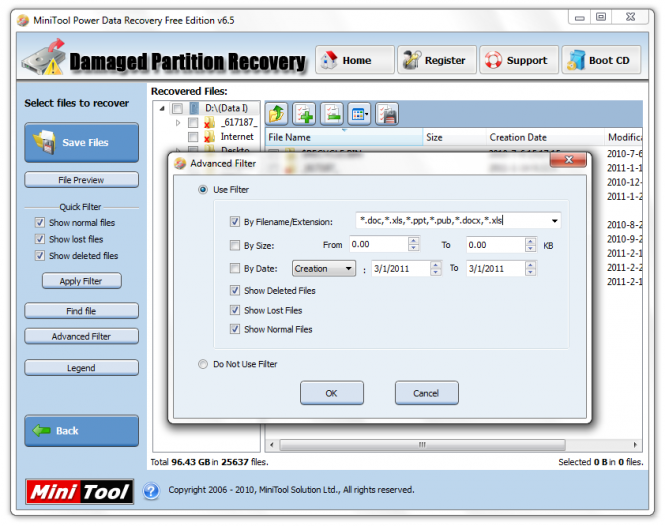Click the D:\(Data I) drive icon
This screenshot has width=665, height=526.
(x=194, y=108)
